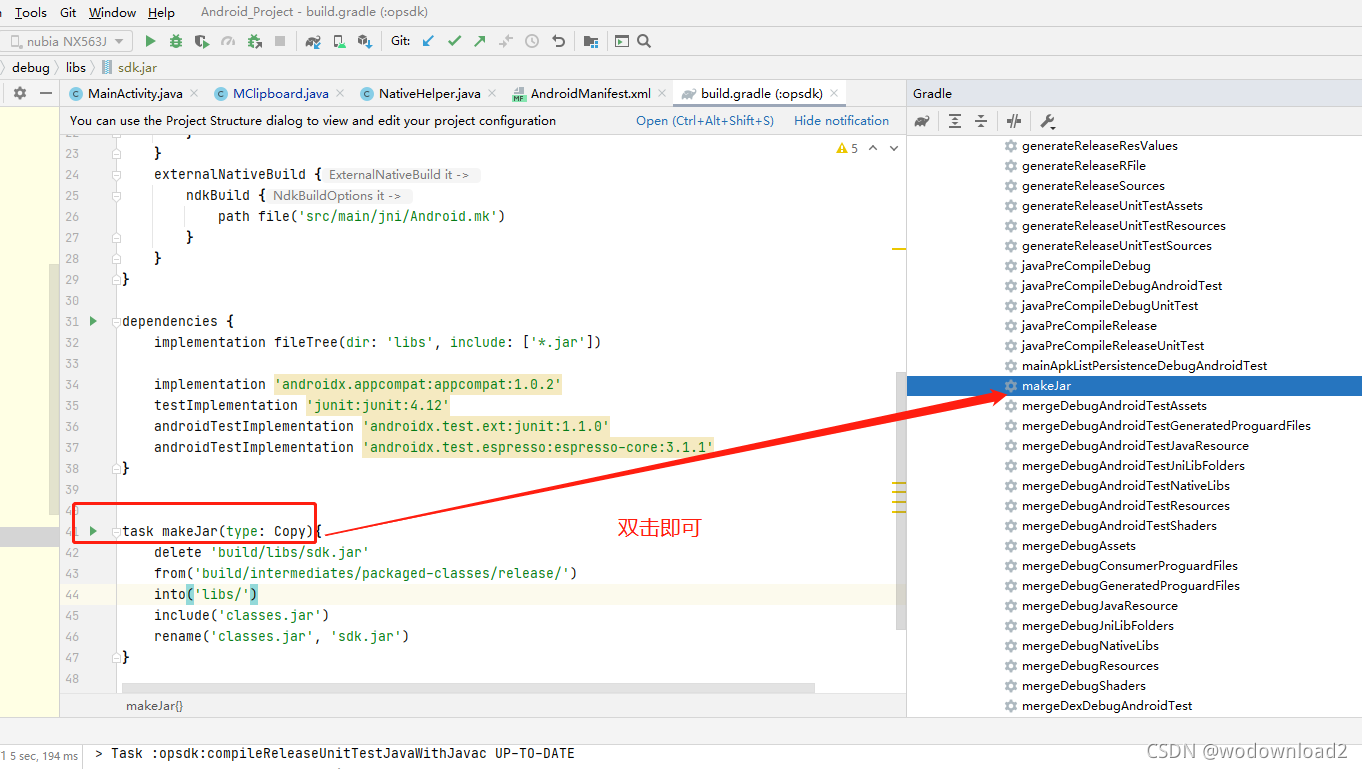Sync project with Gradle files icon

tap(313, 41)
